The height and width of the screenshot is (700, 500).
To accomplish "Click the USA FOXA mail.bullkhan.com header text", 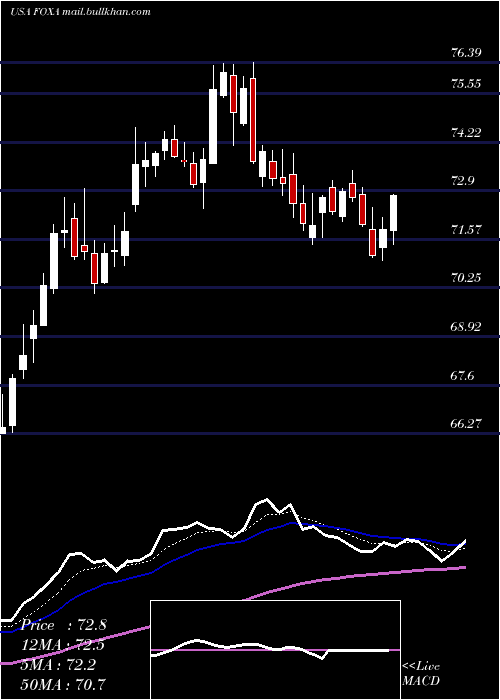I will tap(80, 12).
